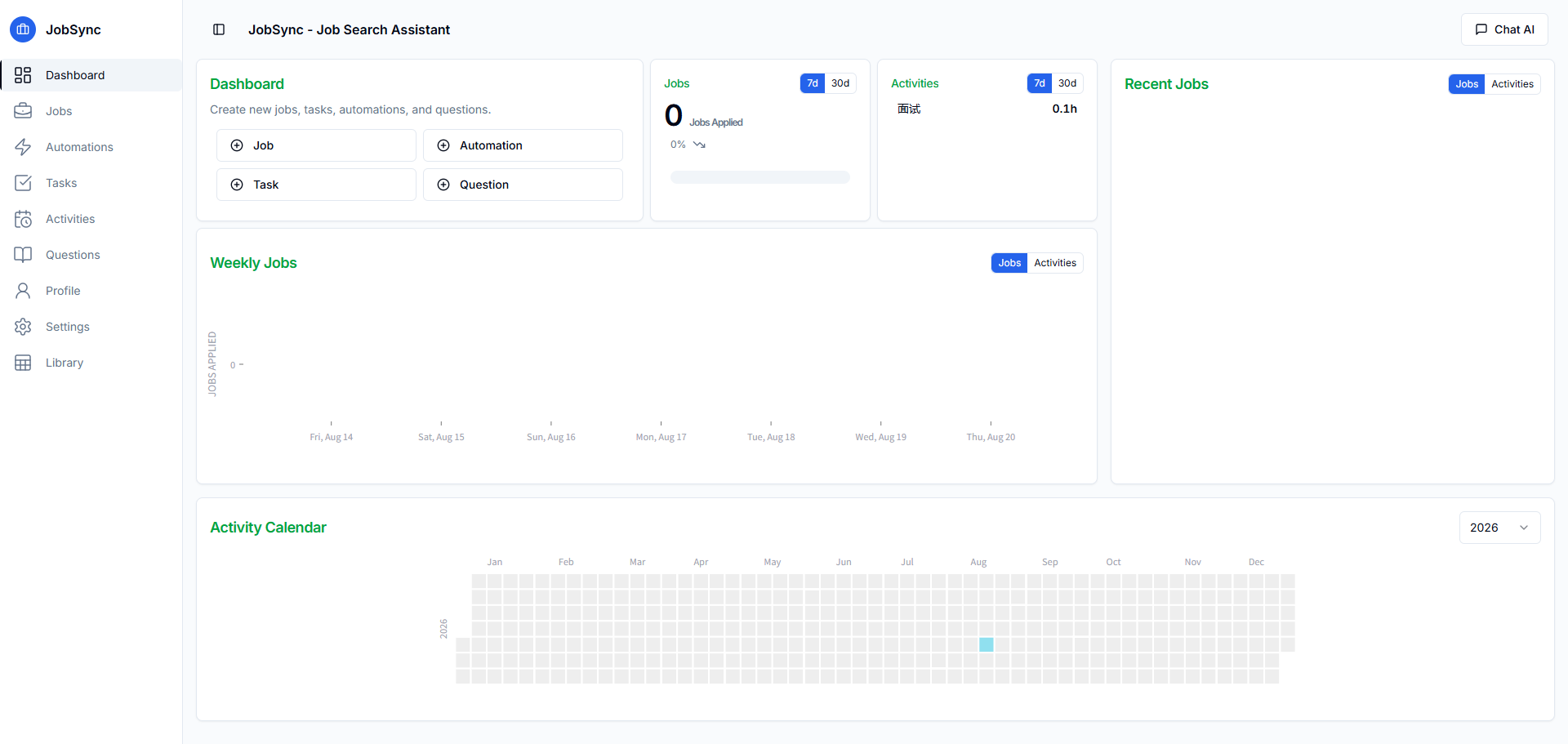Show Jobs in Recent Jobs panel
This screenshot has height=744, width=1568.
1467,84
